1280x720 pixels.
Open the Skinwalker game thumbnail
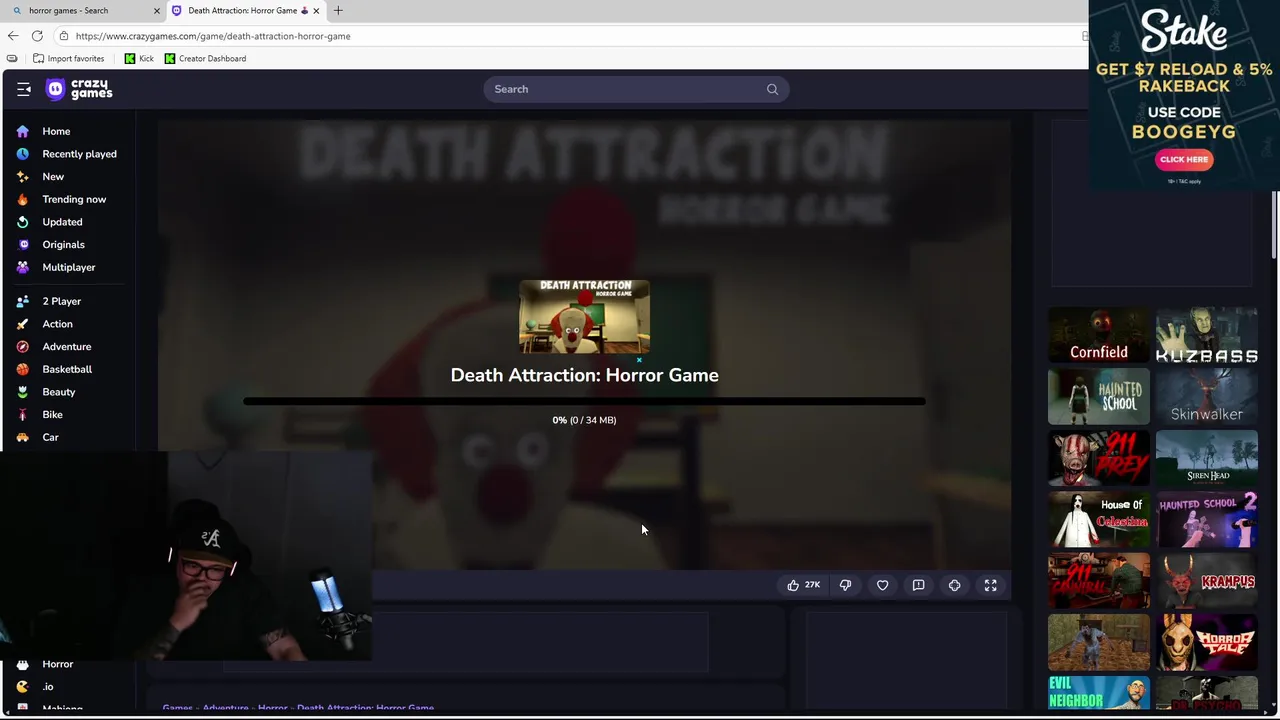pos(1207,397)
